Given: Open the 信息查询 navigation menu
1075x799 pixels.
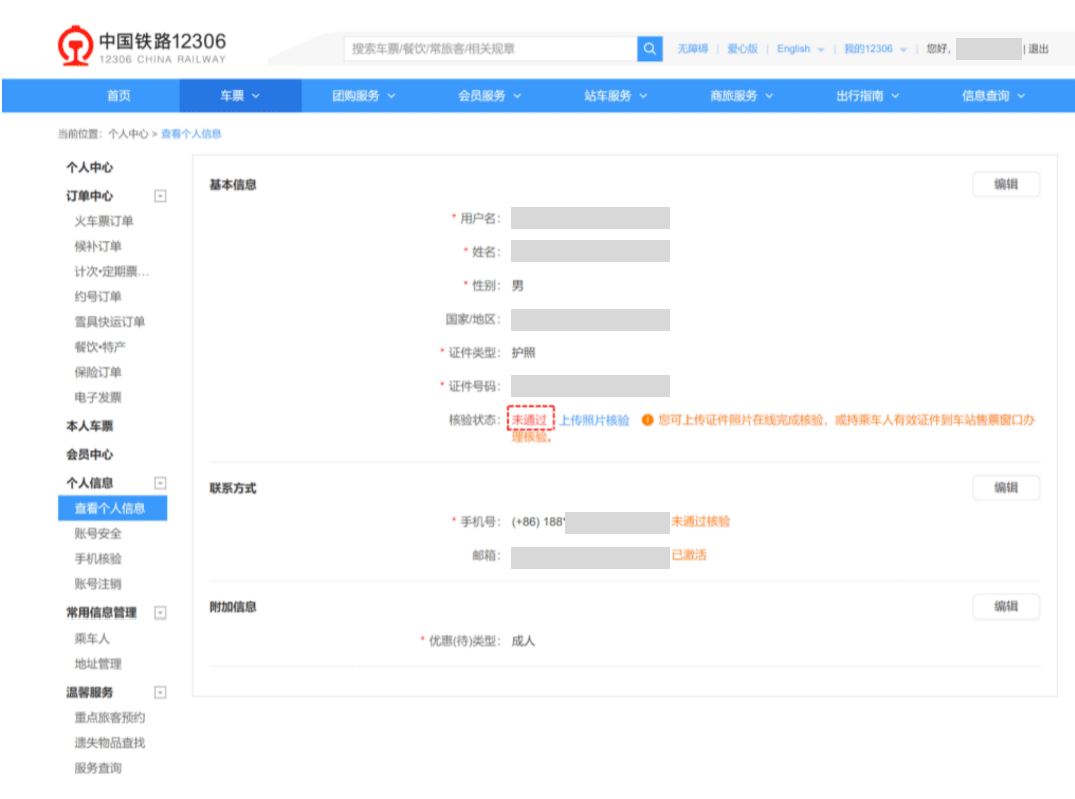Looking at the screenshot, I should pos(993,96).
